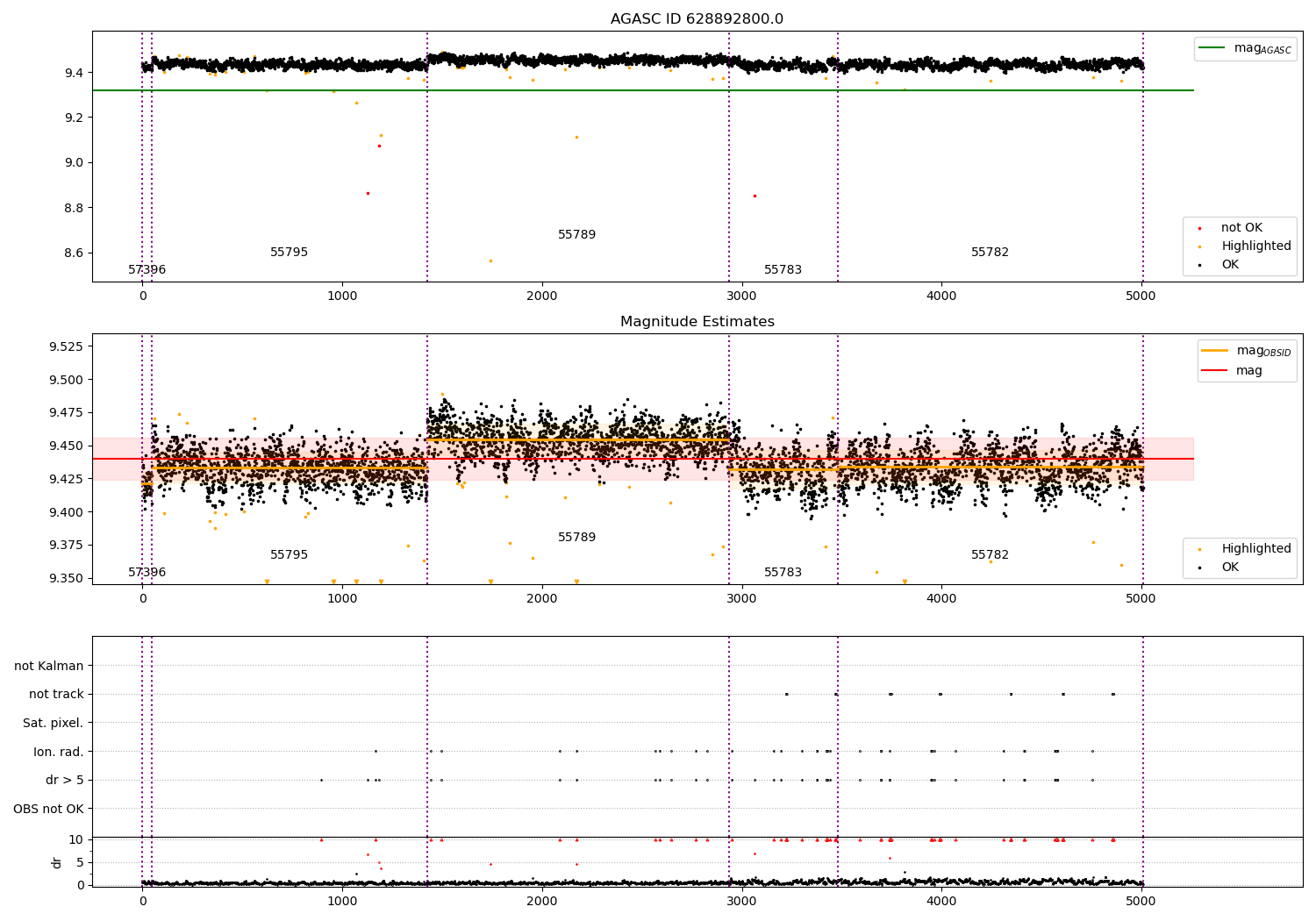Click the Magnitude Estimates subplot title

coord(697,322)
